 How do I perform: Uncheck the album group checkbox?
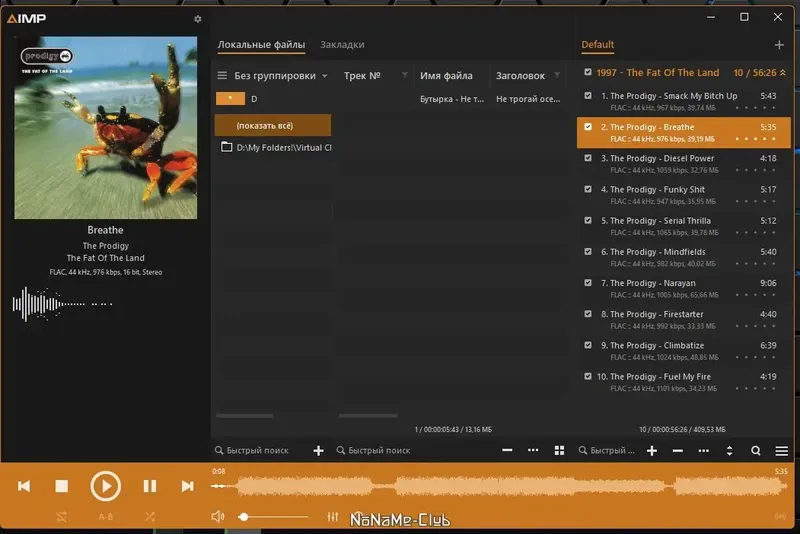588,72
